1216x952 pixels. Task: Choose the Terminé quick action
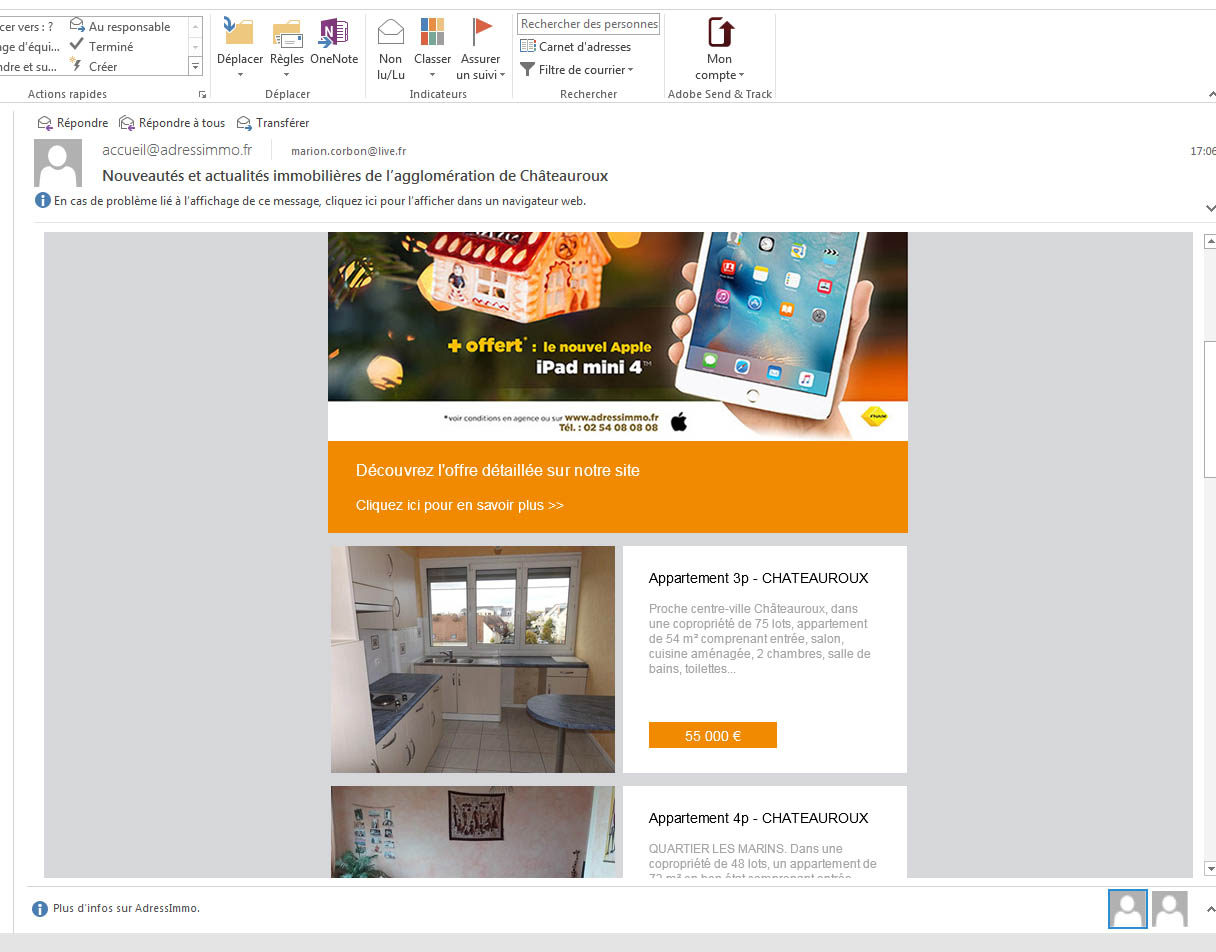point(102,46)
